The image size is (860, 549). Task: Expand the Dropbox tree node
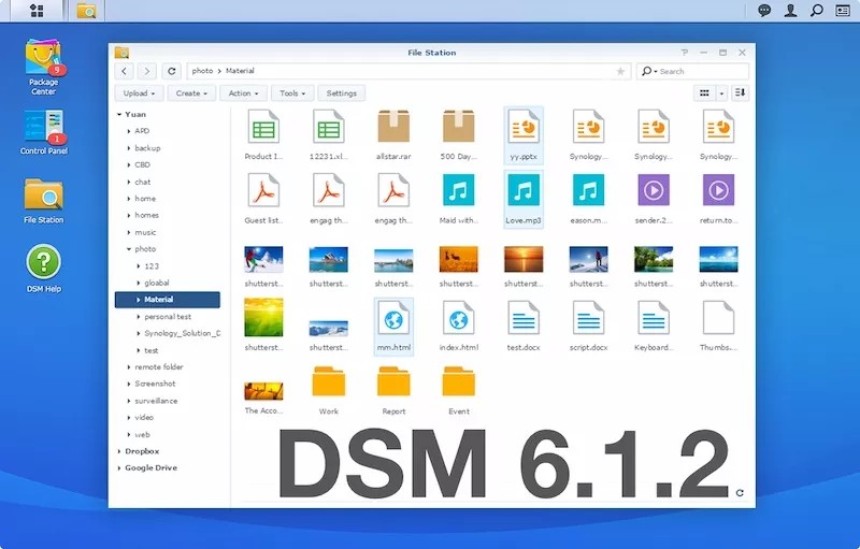click(120, 451)
